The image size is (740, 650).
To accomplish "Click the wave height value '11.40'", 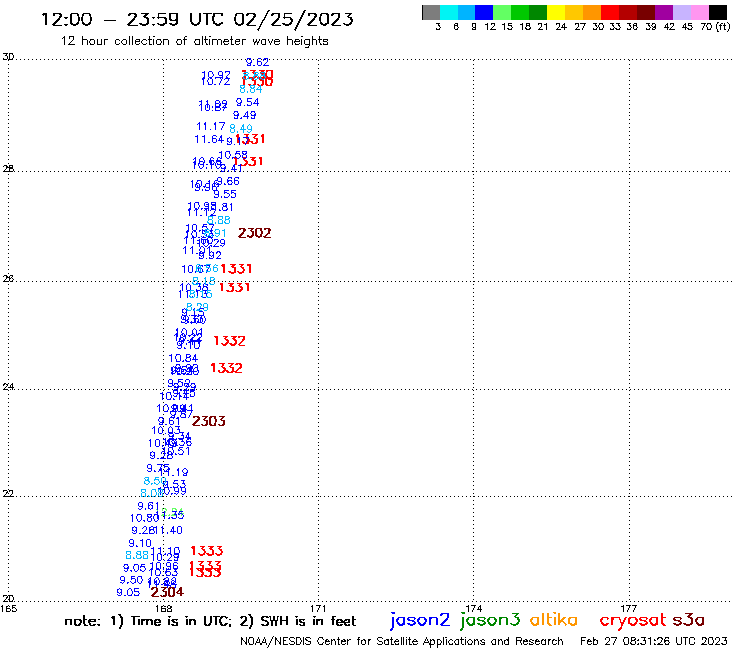I will coord(168,530).
